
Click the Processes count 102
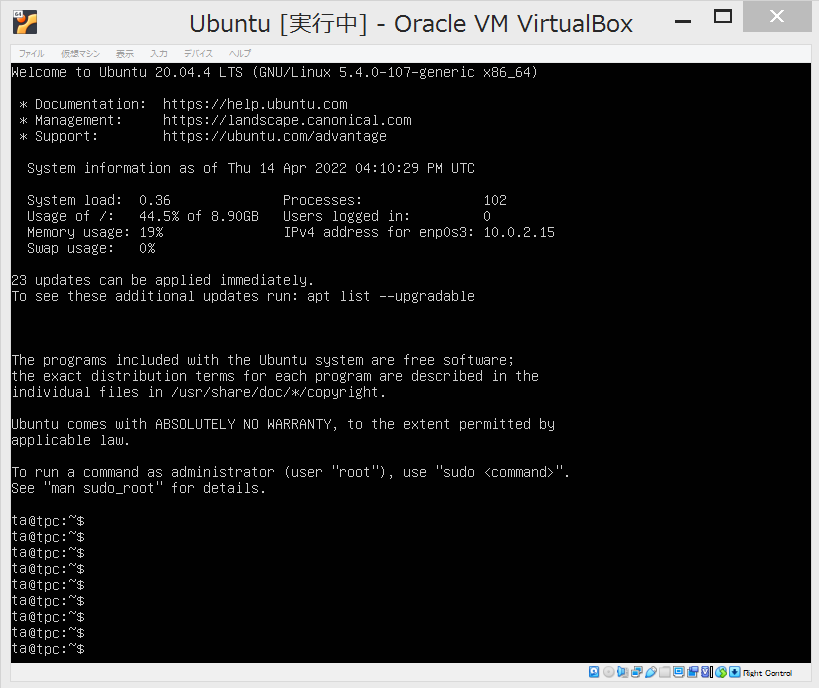coord(495,200)
